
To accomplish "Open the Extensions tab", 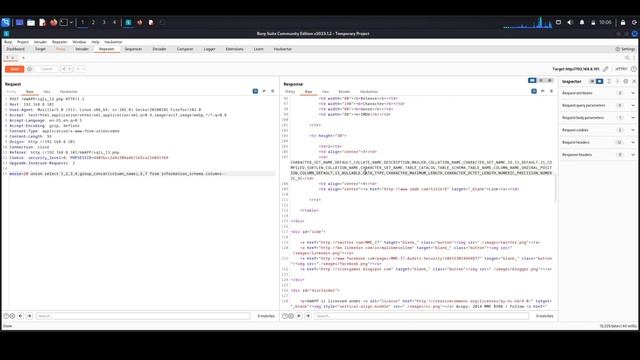I will click(234, 49).
